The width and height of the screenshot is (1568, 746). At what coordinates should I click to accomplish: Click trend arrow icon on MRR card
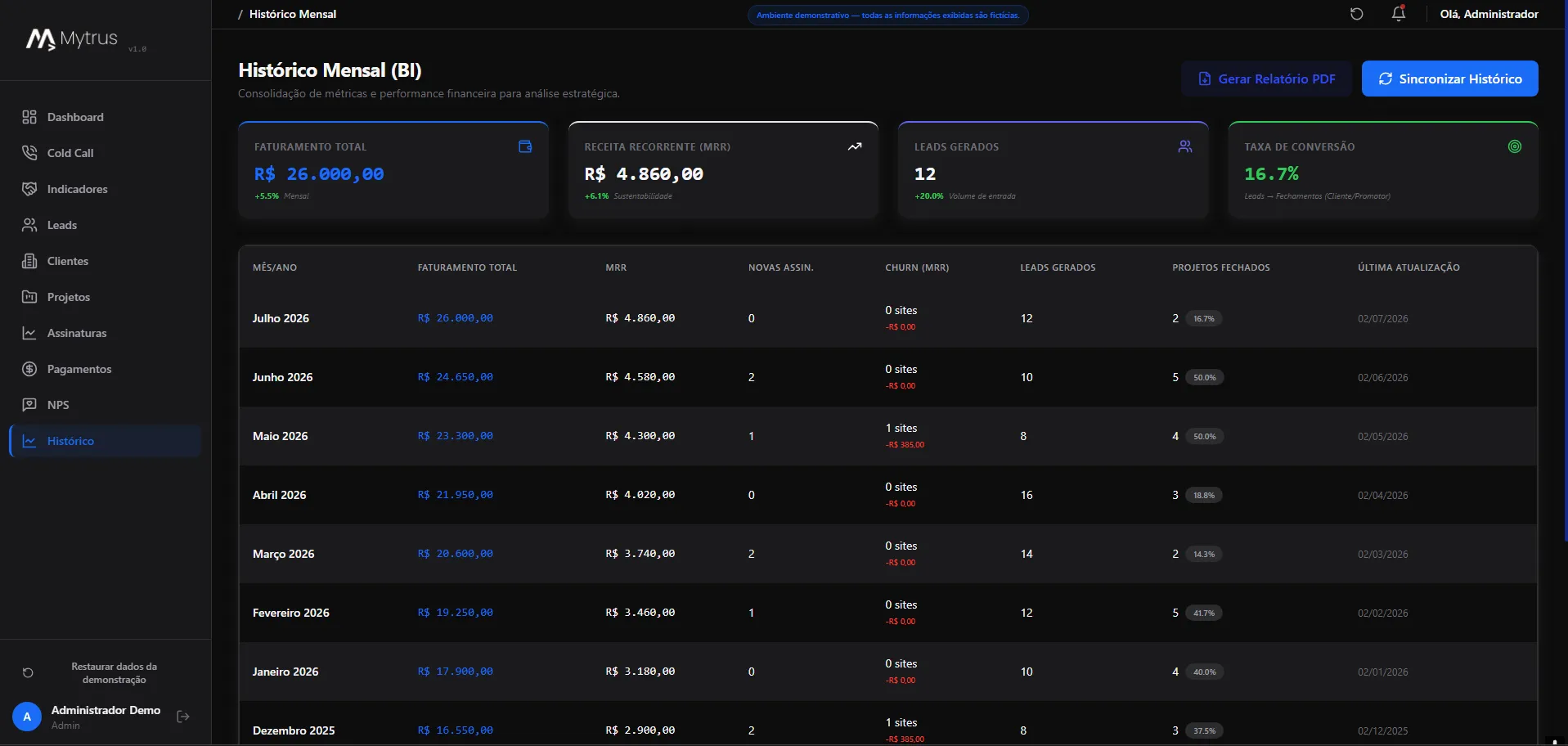click(x=855, y=146)
